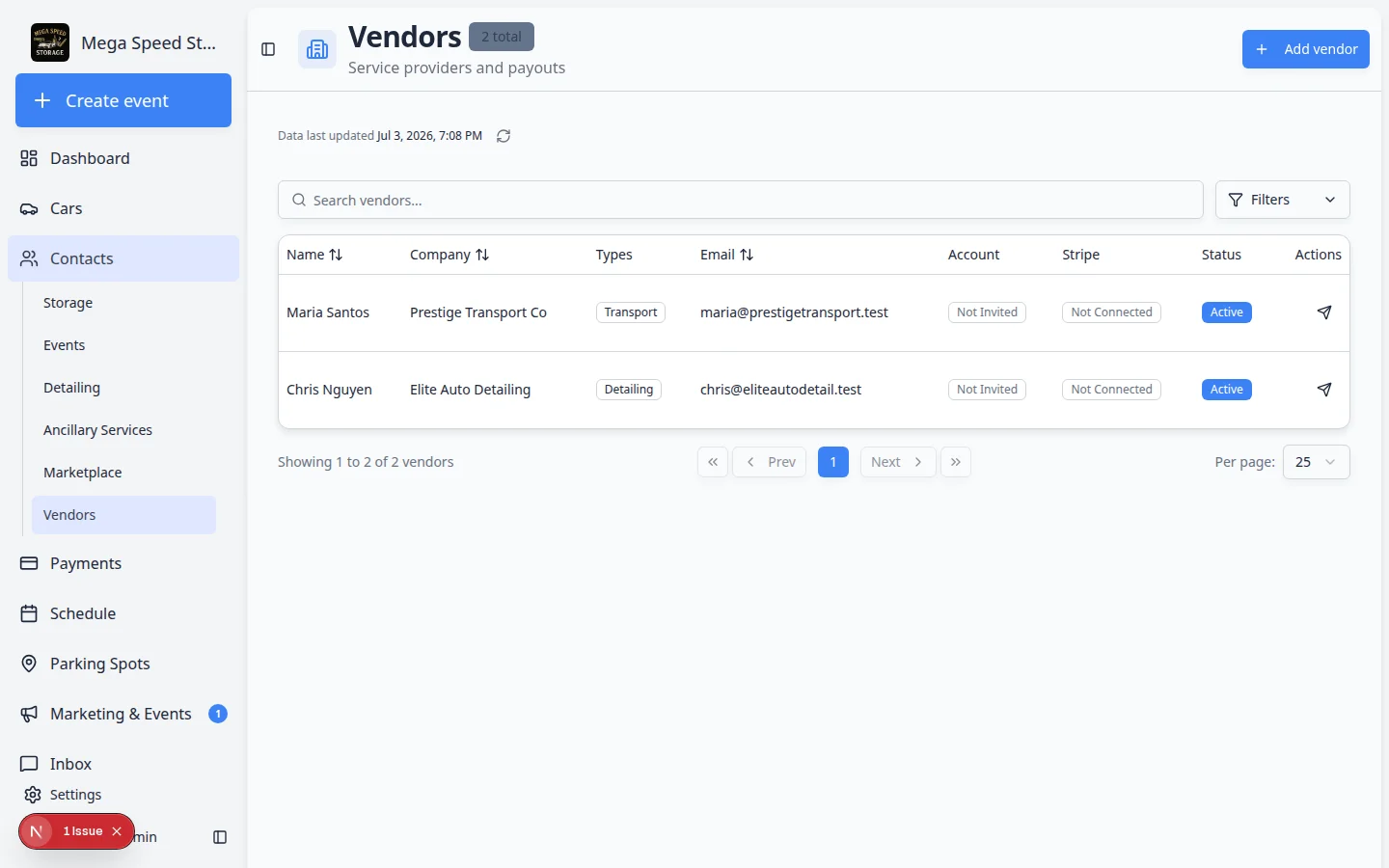Click Active status for Chris Nguyen
Screen dimensions: 1389x868
[1227, 390]
